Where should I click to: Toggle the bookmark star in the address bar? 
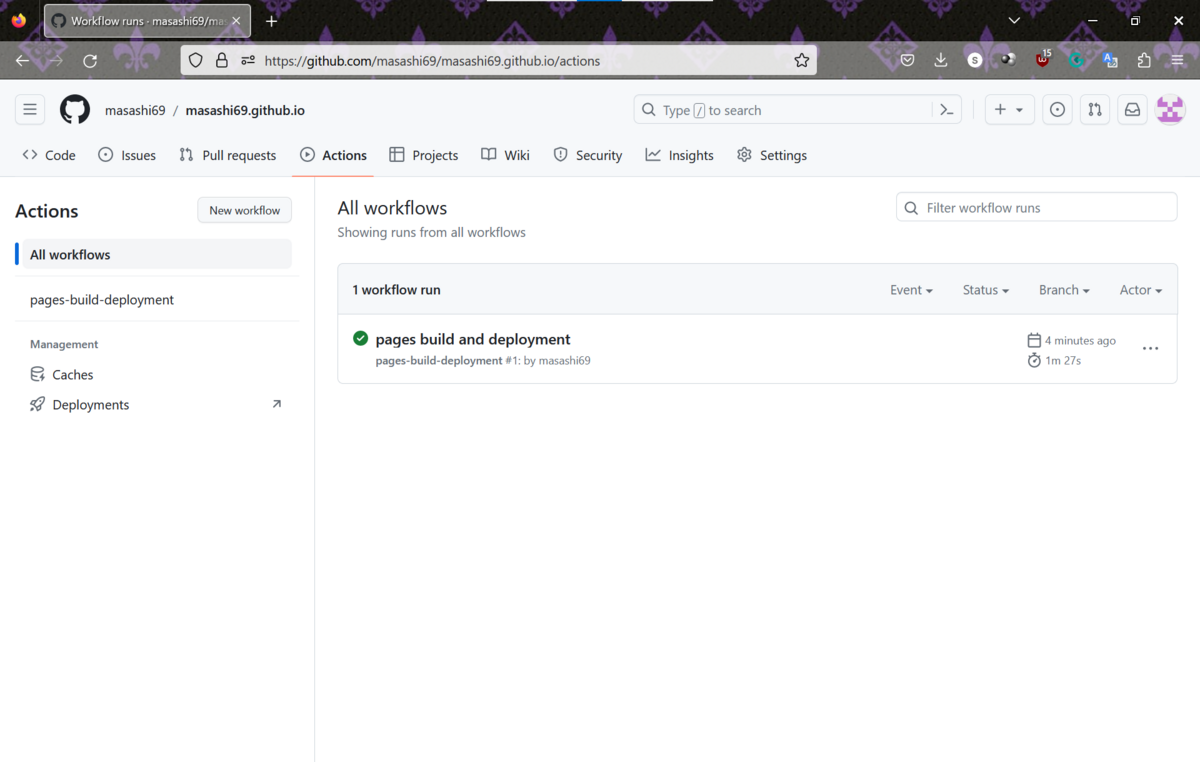[802, 60]
